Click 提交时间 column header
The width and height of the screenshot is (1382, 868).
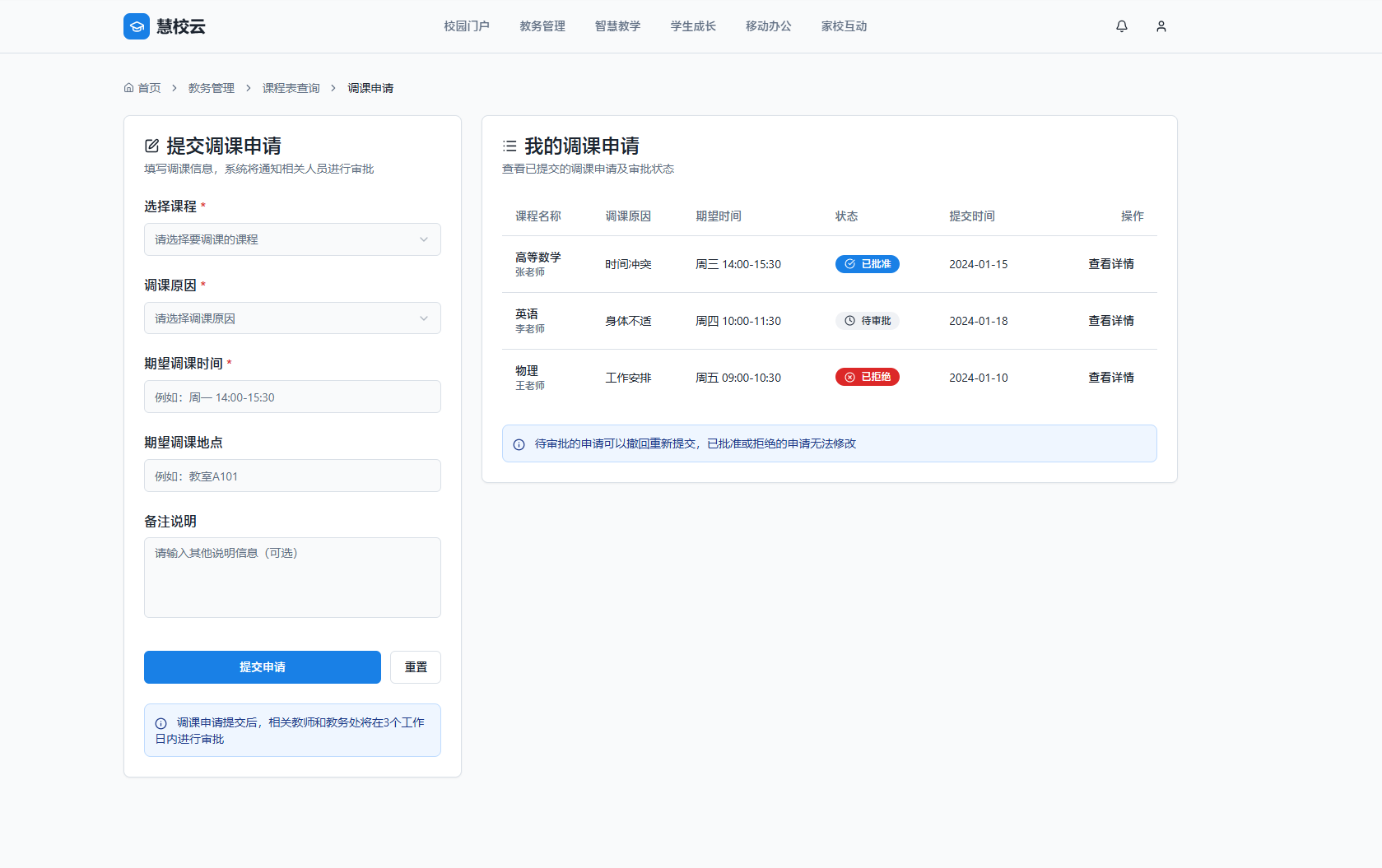972,216
